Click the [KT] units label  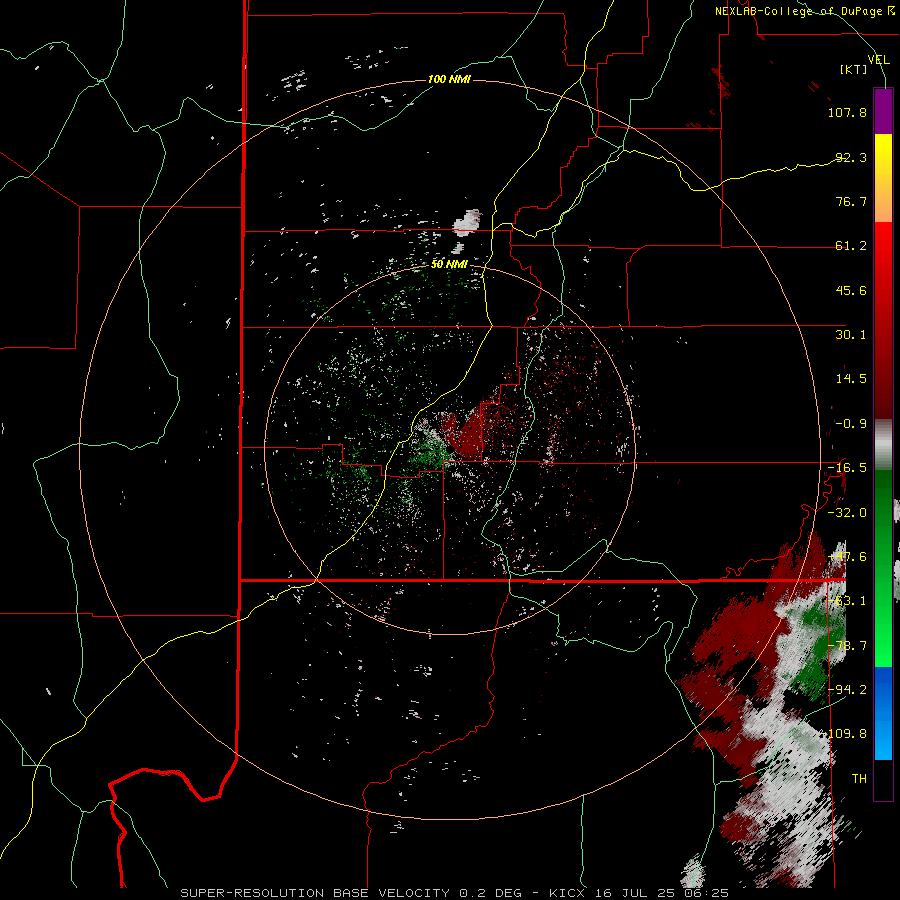pos(853,70)
